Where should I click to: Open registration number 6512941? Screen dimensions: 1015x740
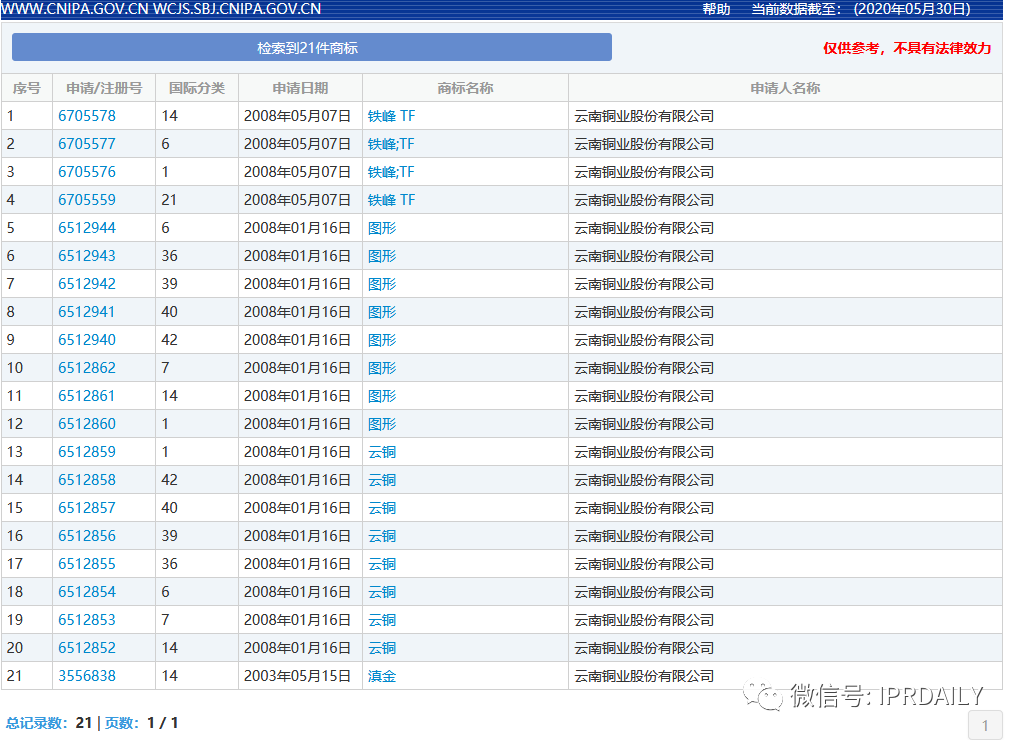(x=87, y=311)
